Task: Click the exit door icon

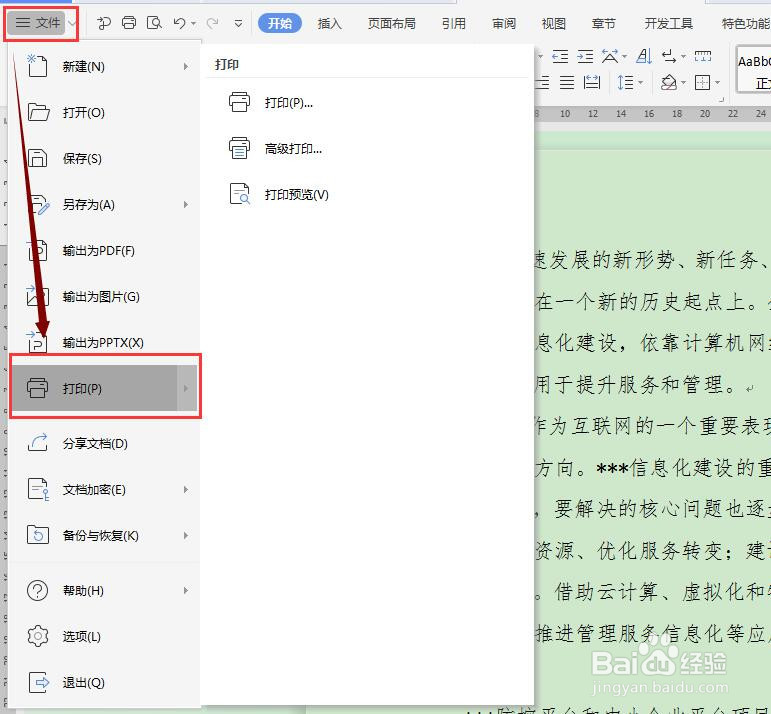Action: point(39,682)
